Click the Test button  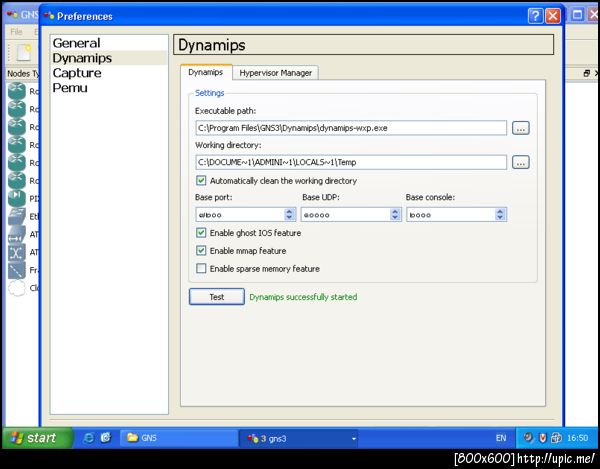pos(217,296)
